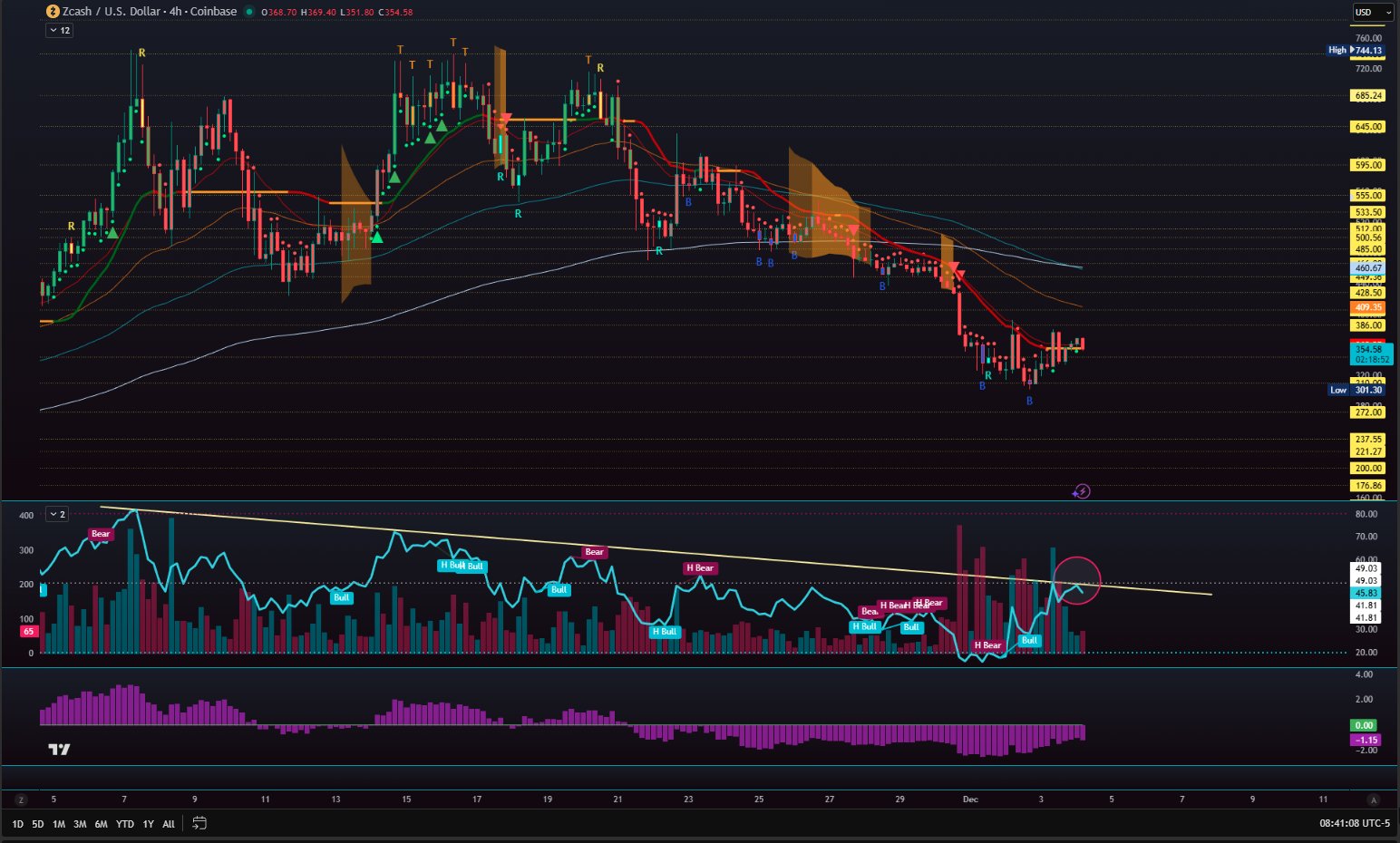
Task: Choose the YTD time range
Action: coord(125,824)
